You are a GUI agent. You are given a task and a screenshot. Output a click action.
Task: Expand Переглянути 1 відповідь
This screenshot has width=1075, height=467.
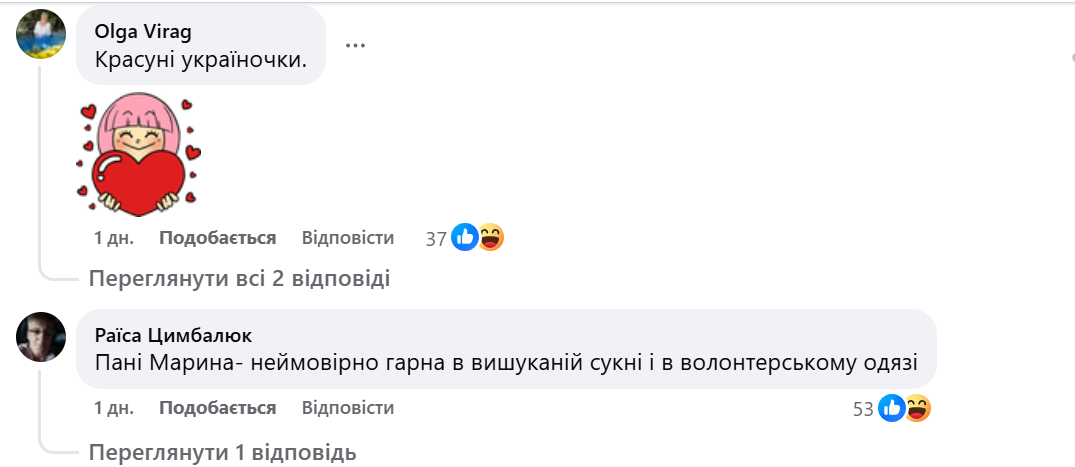[x=222, y=452]
